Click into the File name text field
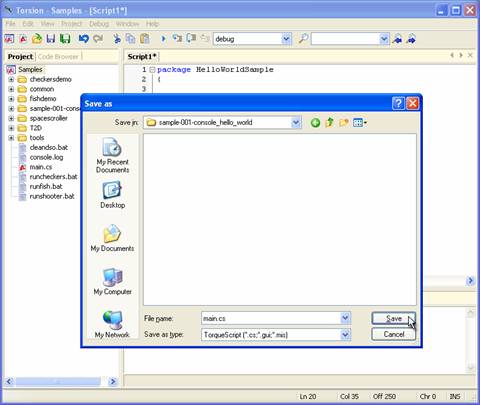 [x=271, y=318]
